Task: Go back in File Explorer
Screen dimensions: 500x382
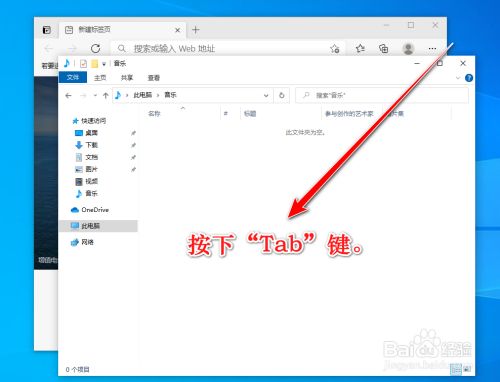Action: (x=69, y=96)
